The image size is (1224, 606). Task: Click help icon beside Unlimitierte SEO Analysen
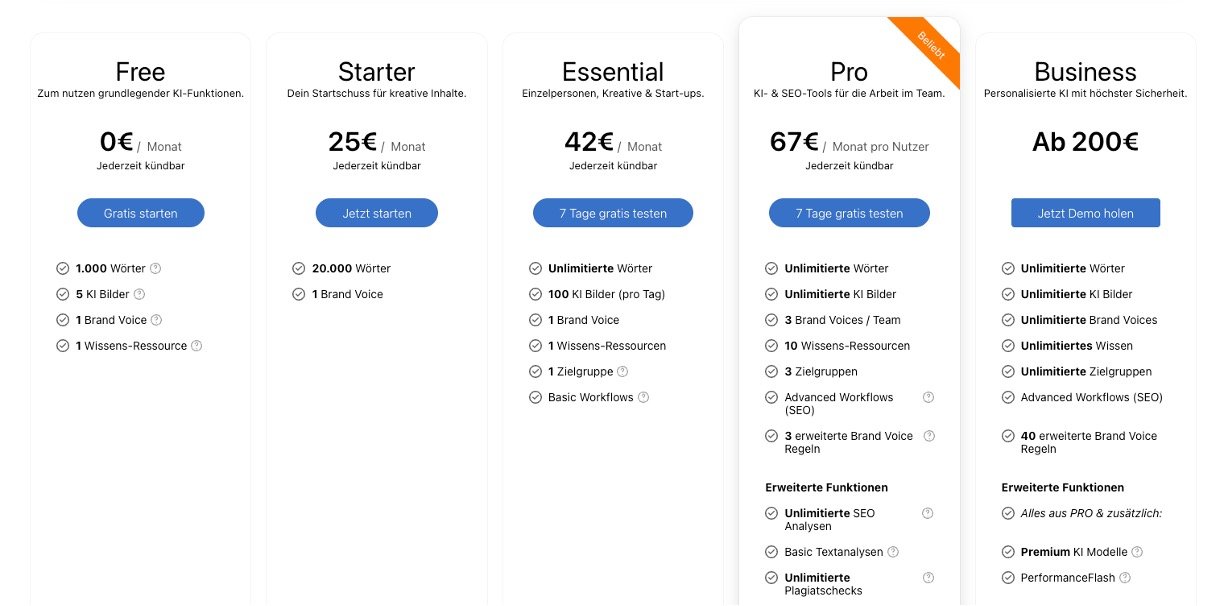click(927, 513)
